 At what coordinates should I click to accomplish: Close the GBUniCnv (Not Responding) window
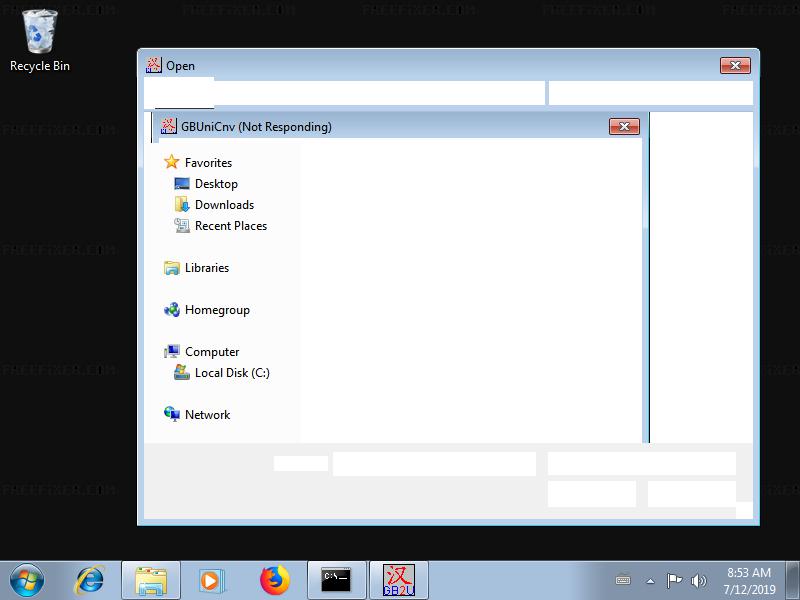click(624, 127)
